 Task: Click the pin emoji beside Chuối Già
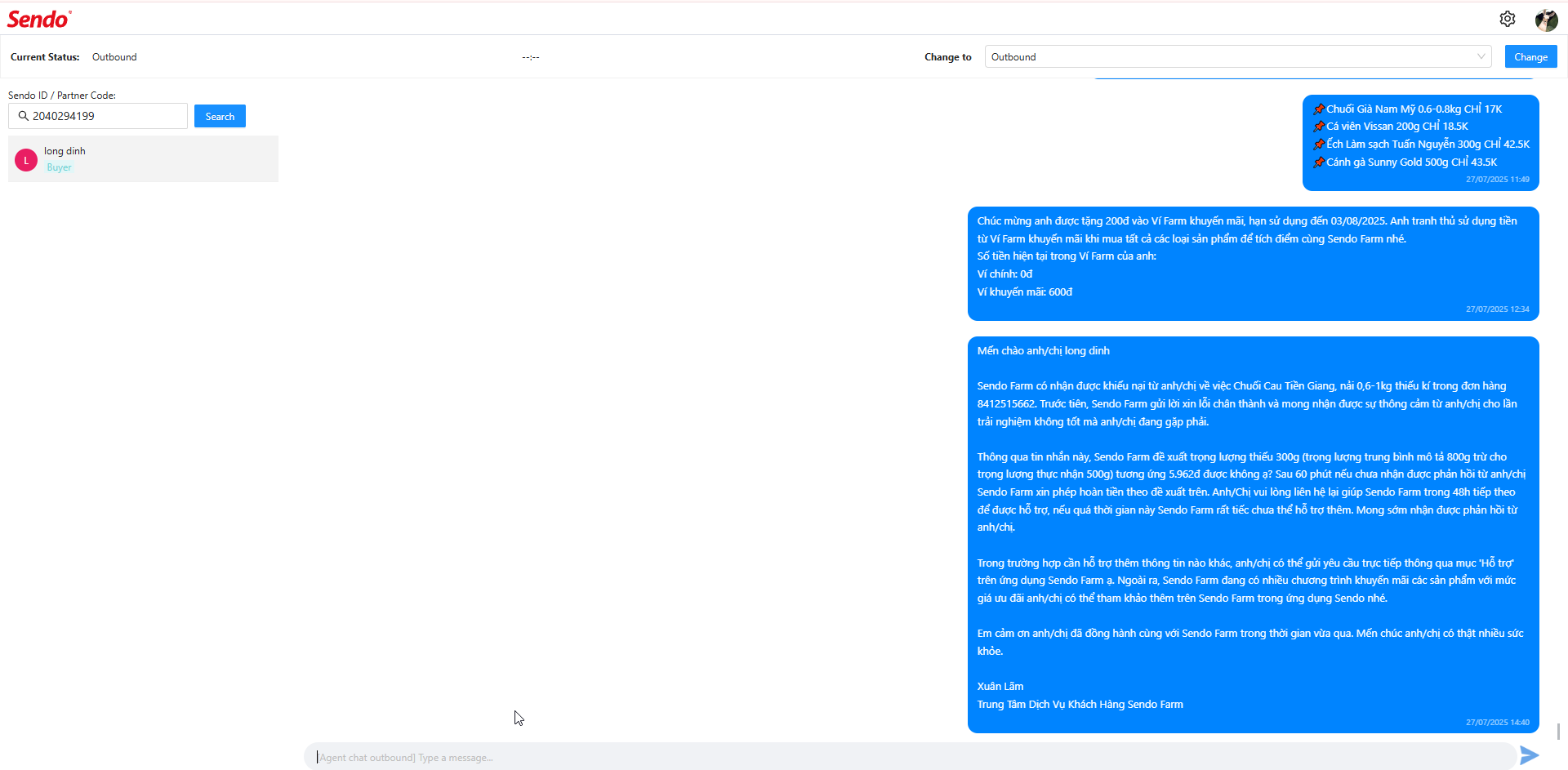[x=1318, y=109]
